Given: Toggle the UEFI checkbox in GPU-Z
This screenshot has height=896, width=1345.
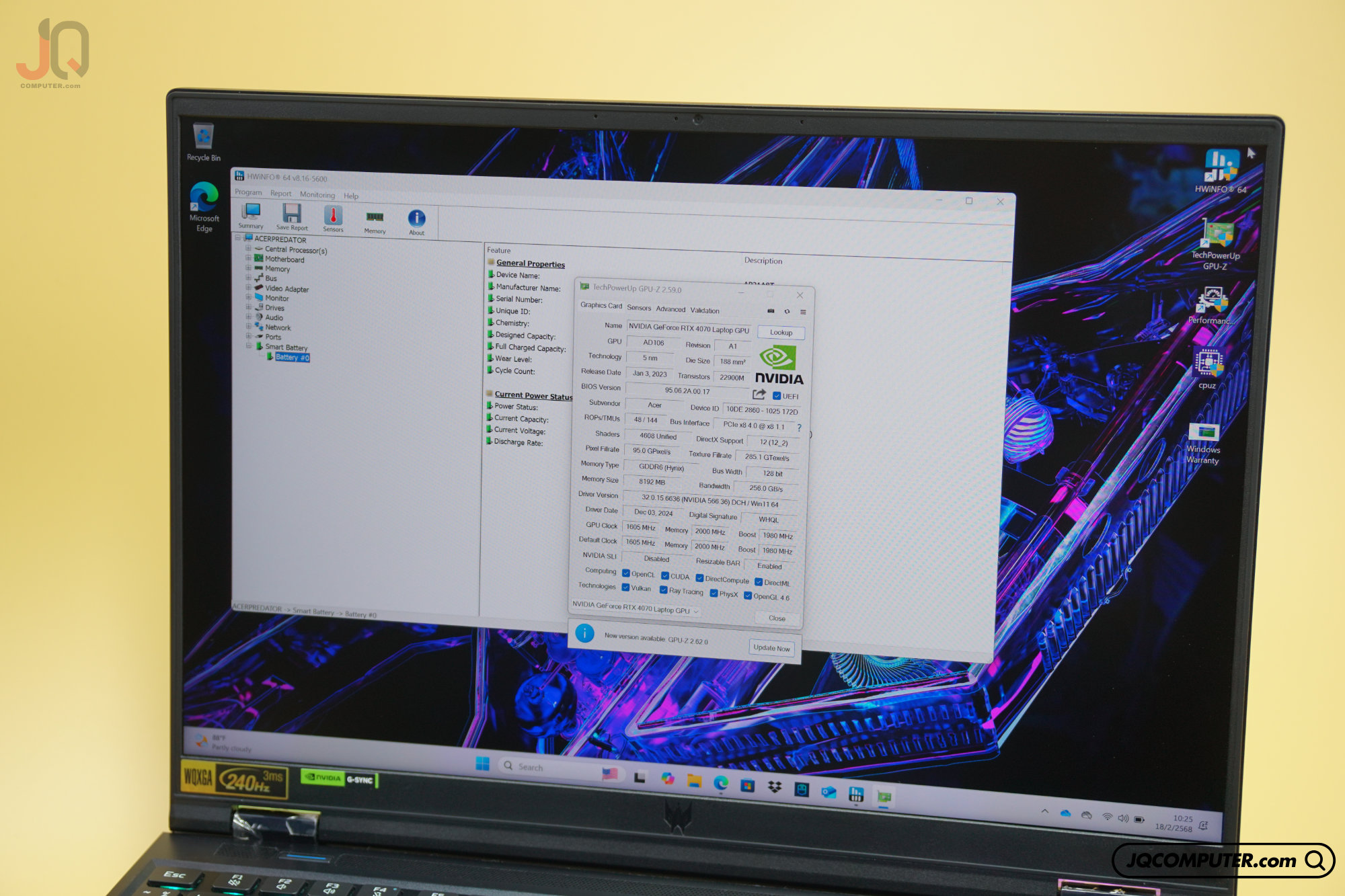Looking at the screenshot, I should point(777,396).
